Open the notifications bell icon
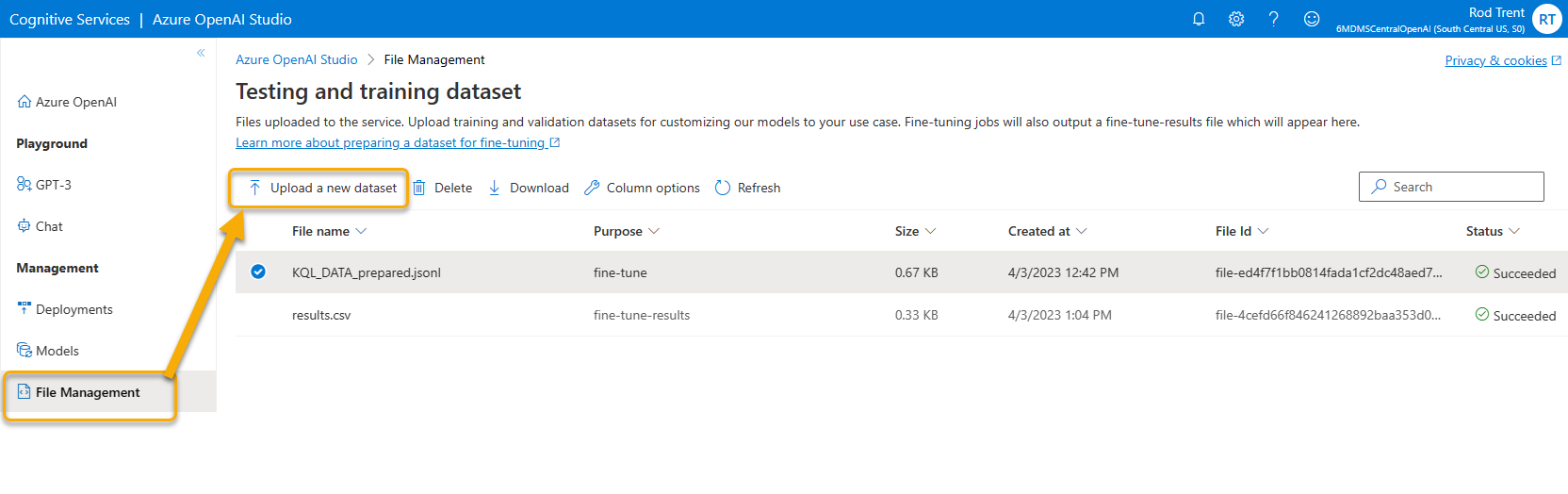 click(1199, 19)
